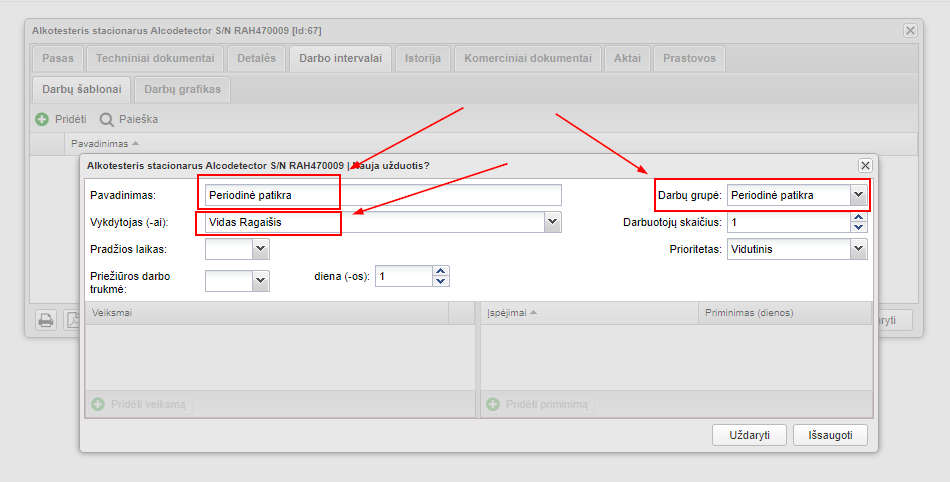
Task: Open the Pradžios laikas time dropdown
Action: click(261, 249)
